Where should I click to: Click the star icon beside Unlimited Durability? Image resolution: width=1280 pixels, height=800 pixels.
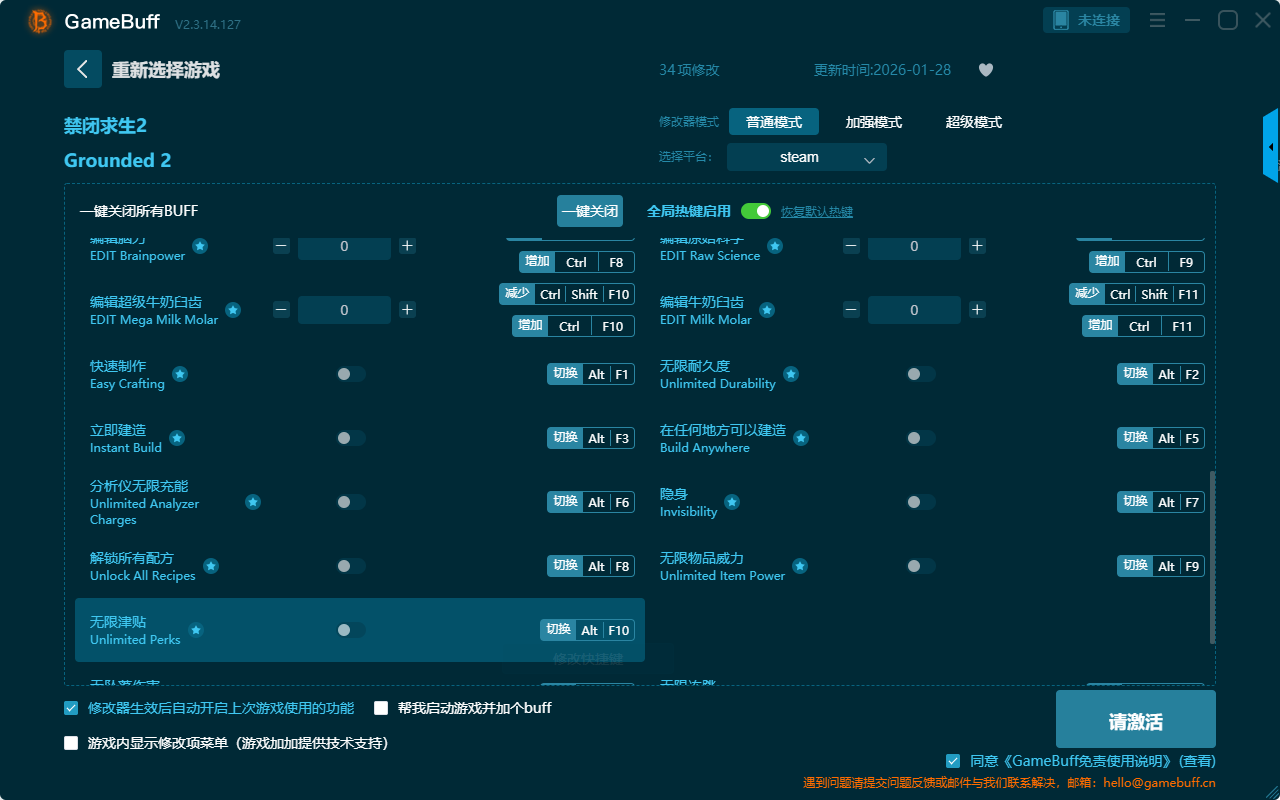791,374
